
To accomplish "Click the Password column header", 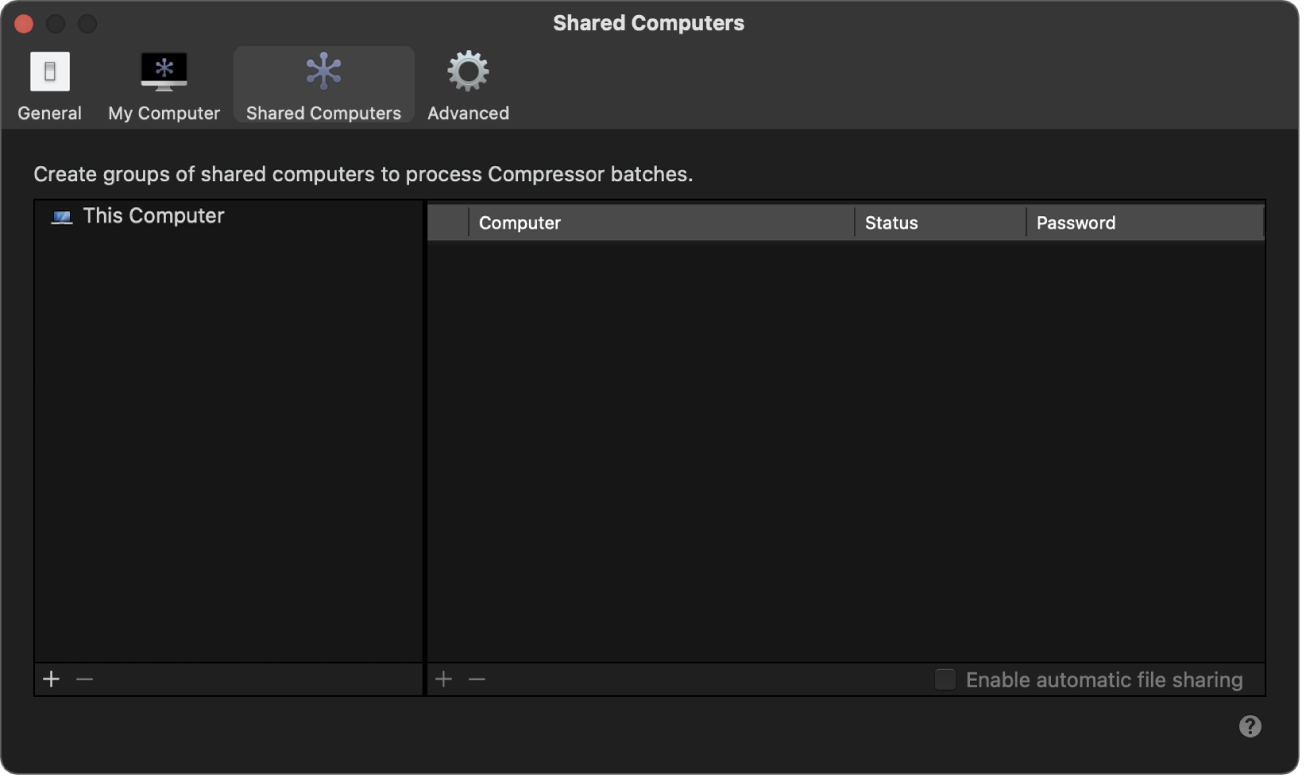I will coord(1076,222).
